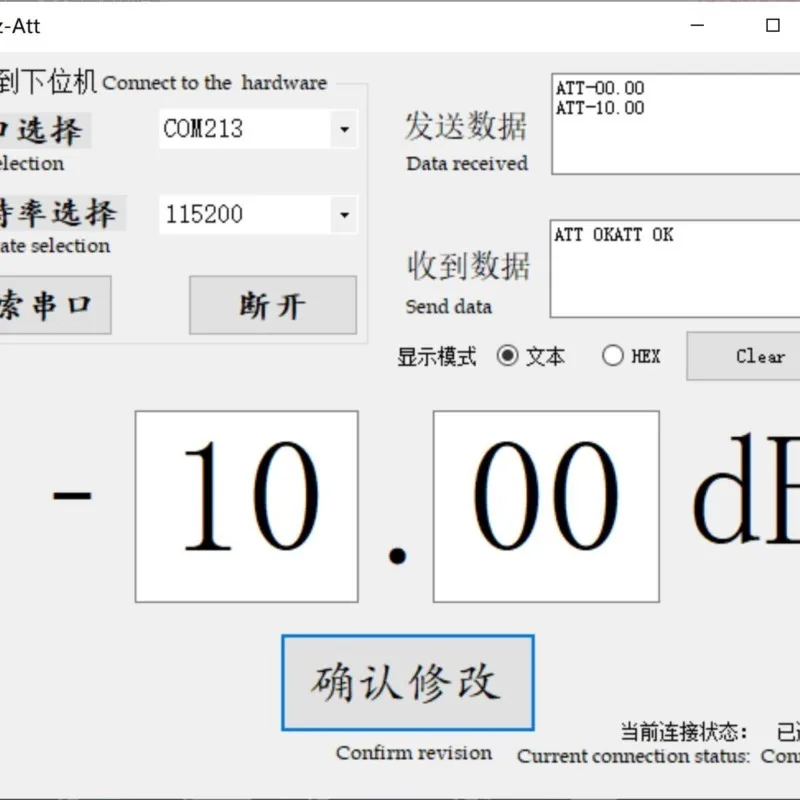Viewport: 800px width, 800px height.
Task: Click the sent data box with ATT-00.00
Action: 676,124
